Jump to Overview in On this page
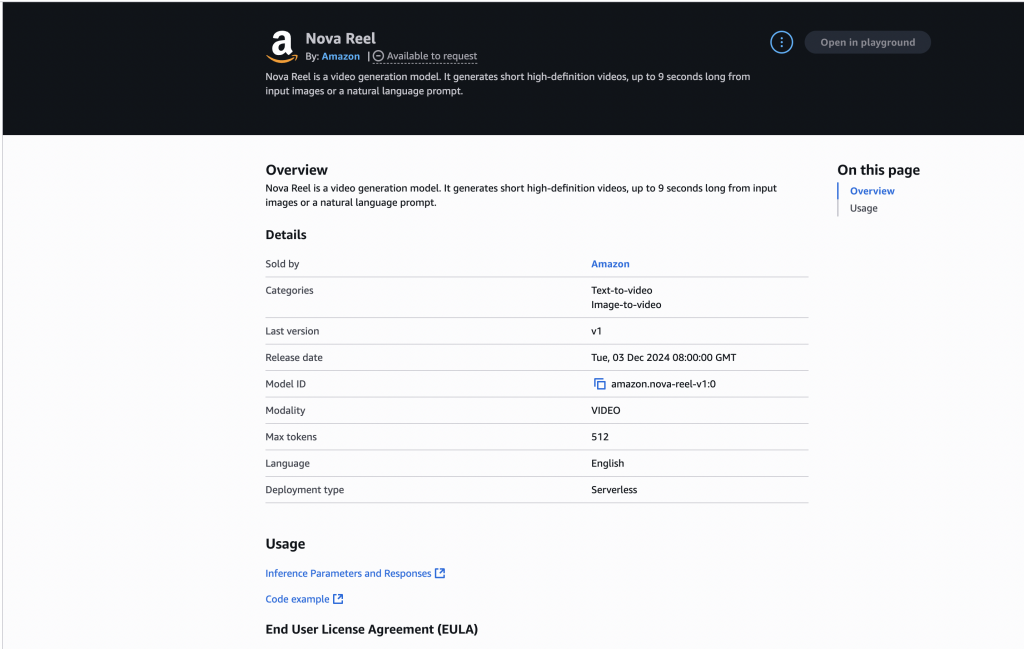Viewport: 1024px width, 649px height. click(x=872, y=191)
